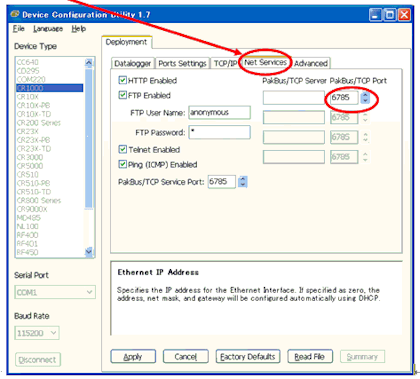Select CR200 Series in device list

coord(39,123)
